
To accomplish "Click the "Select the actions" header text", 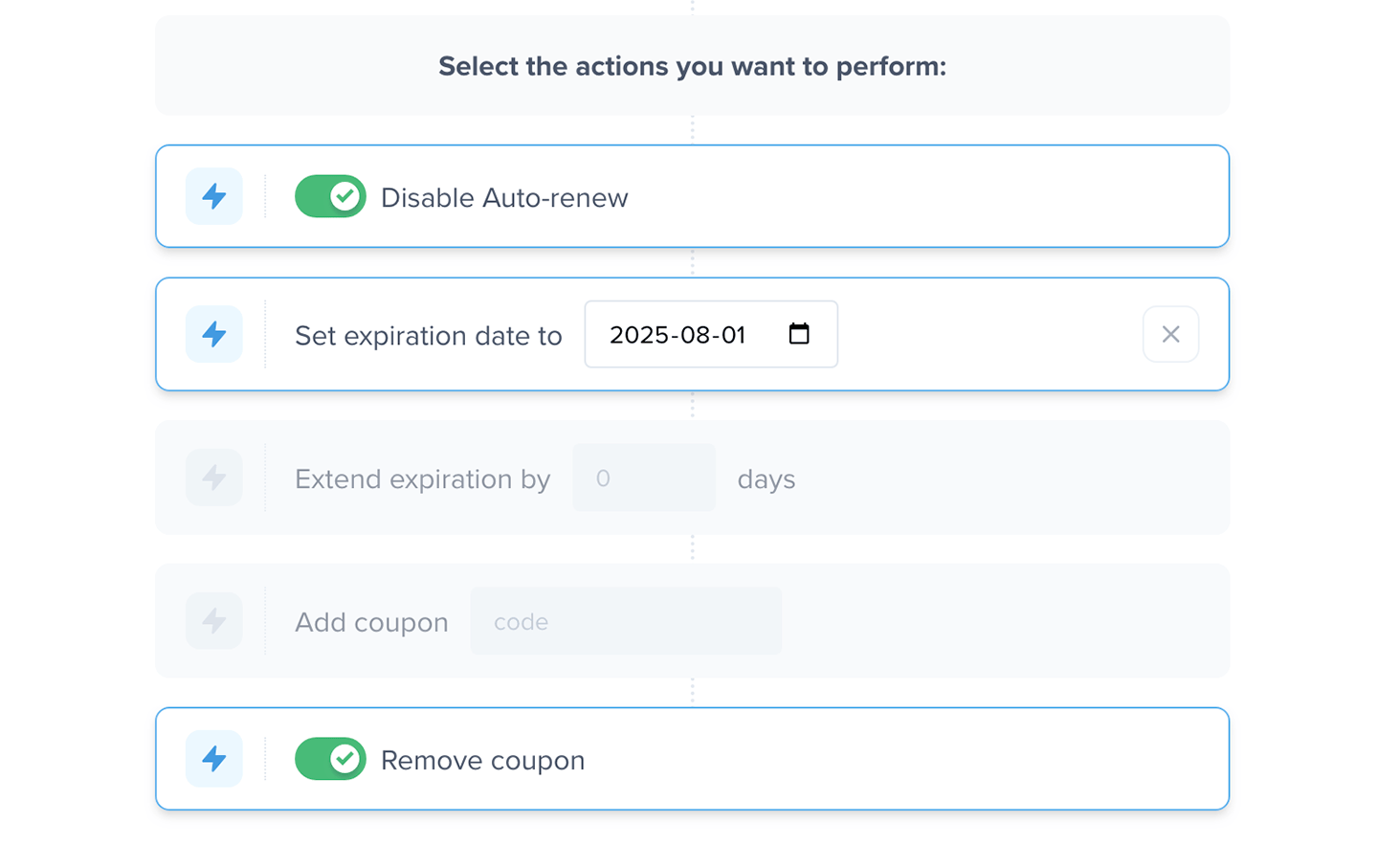I will coord(692,66).
